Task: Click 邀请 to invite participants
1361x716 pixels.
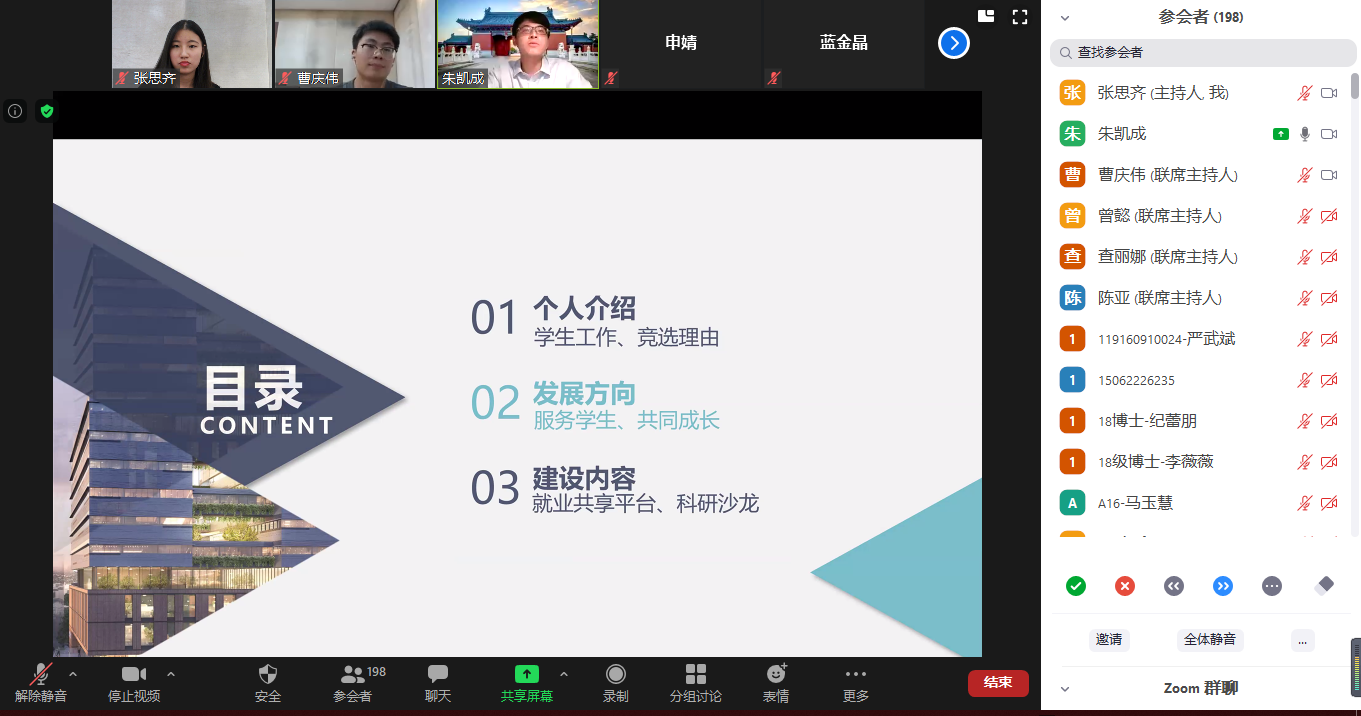Action: [x=1108, y=641]
